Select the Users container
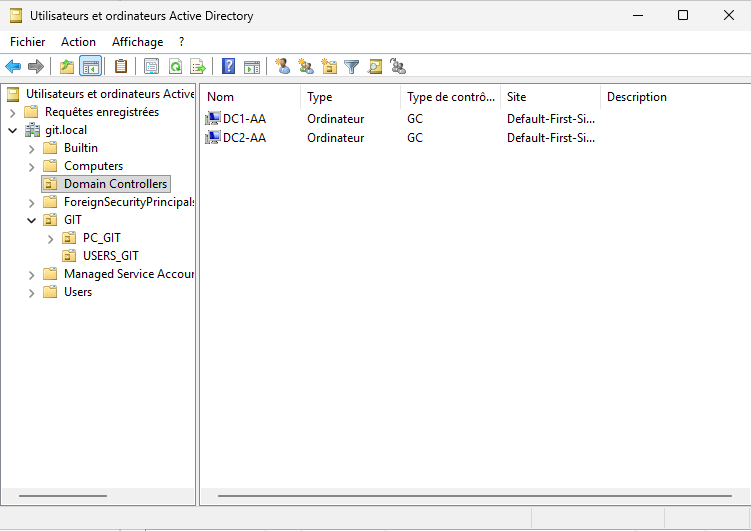Screen dimensions: 751x531 click(78, 292)
